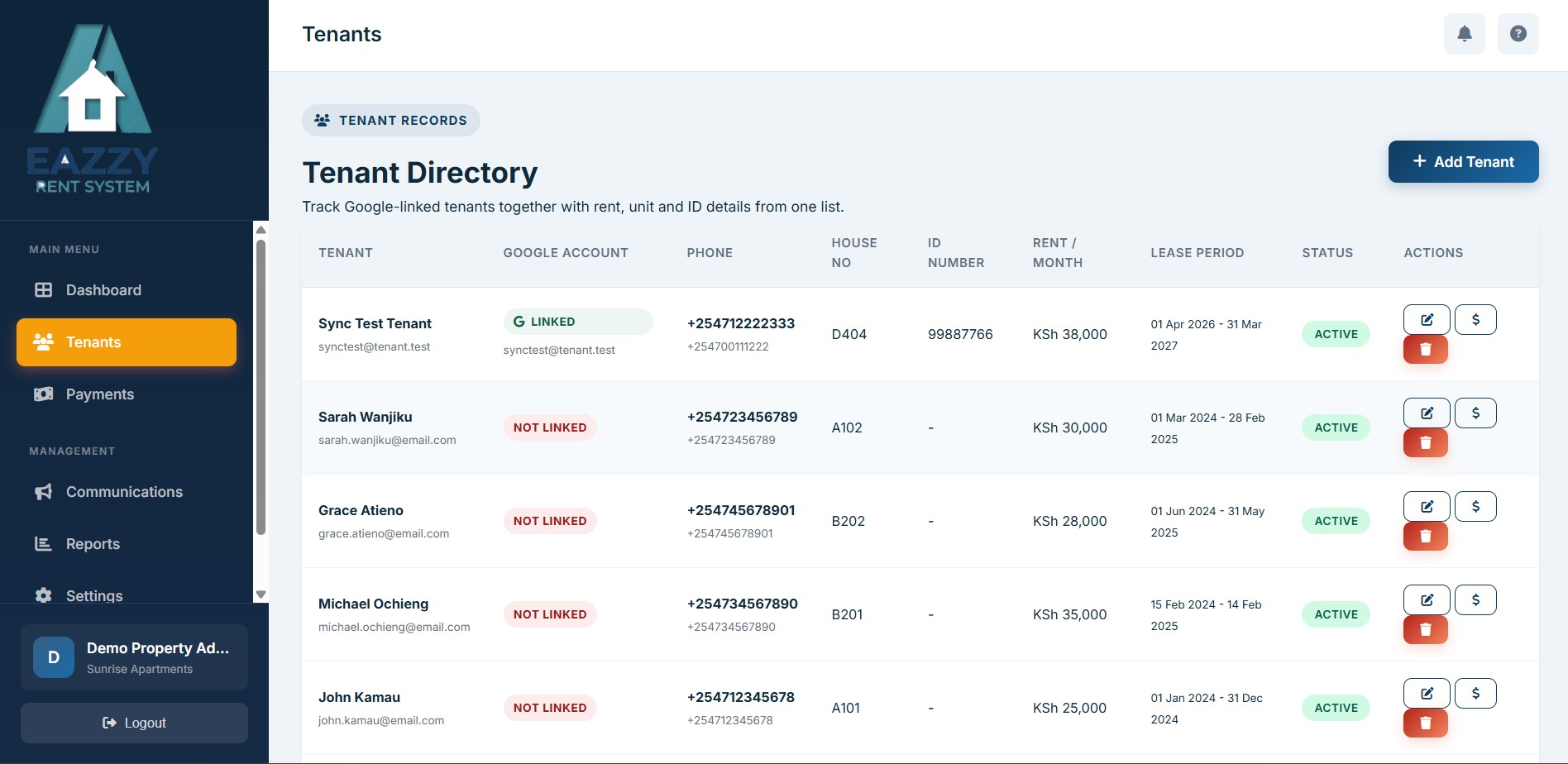
Task: Edit Michael Ochieng's record
Action: (x=1427, y=600)
